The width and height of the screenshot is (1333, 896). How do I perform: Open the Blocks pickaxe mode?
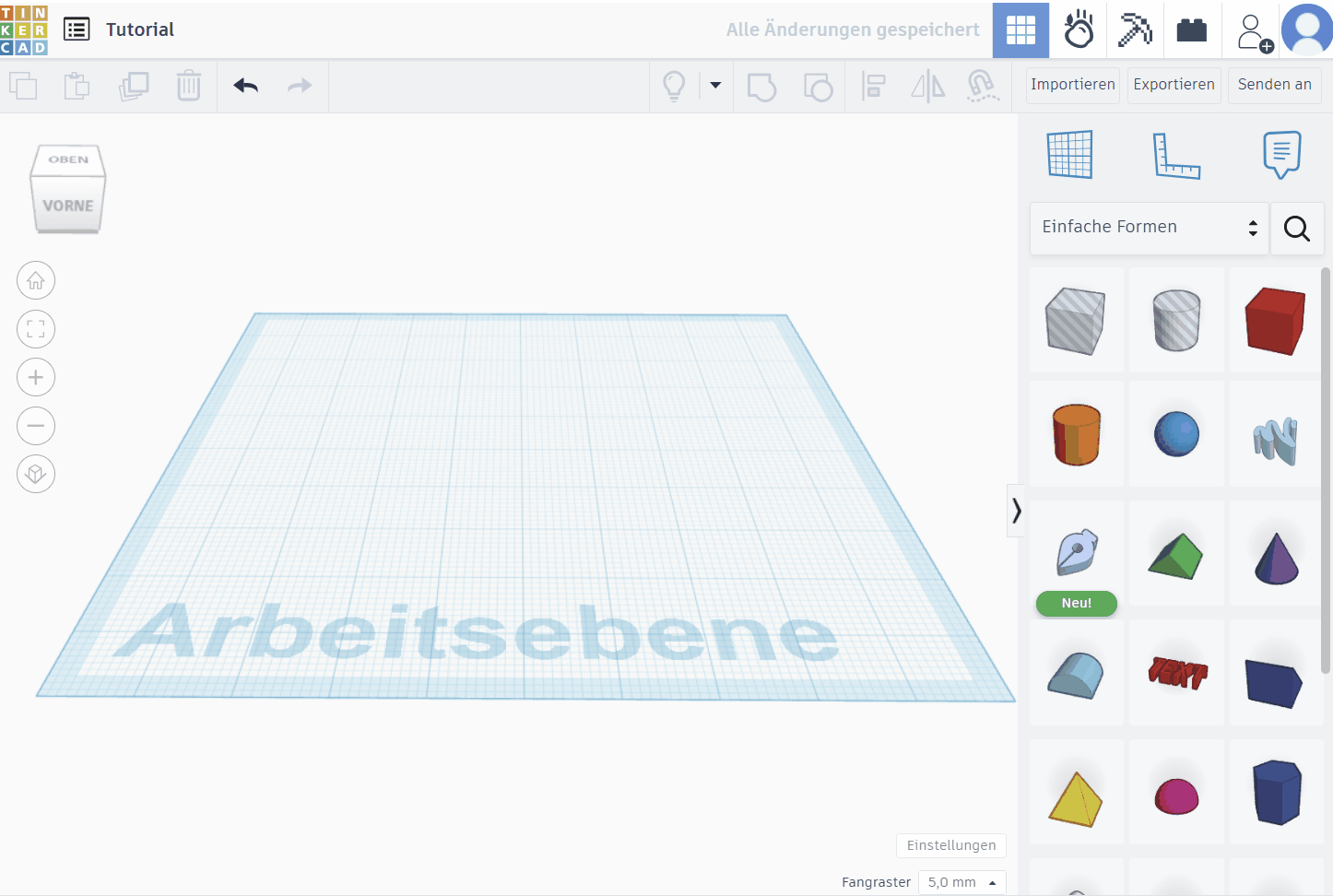pos(1135,30)
